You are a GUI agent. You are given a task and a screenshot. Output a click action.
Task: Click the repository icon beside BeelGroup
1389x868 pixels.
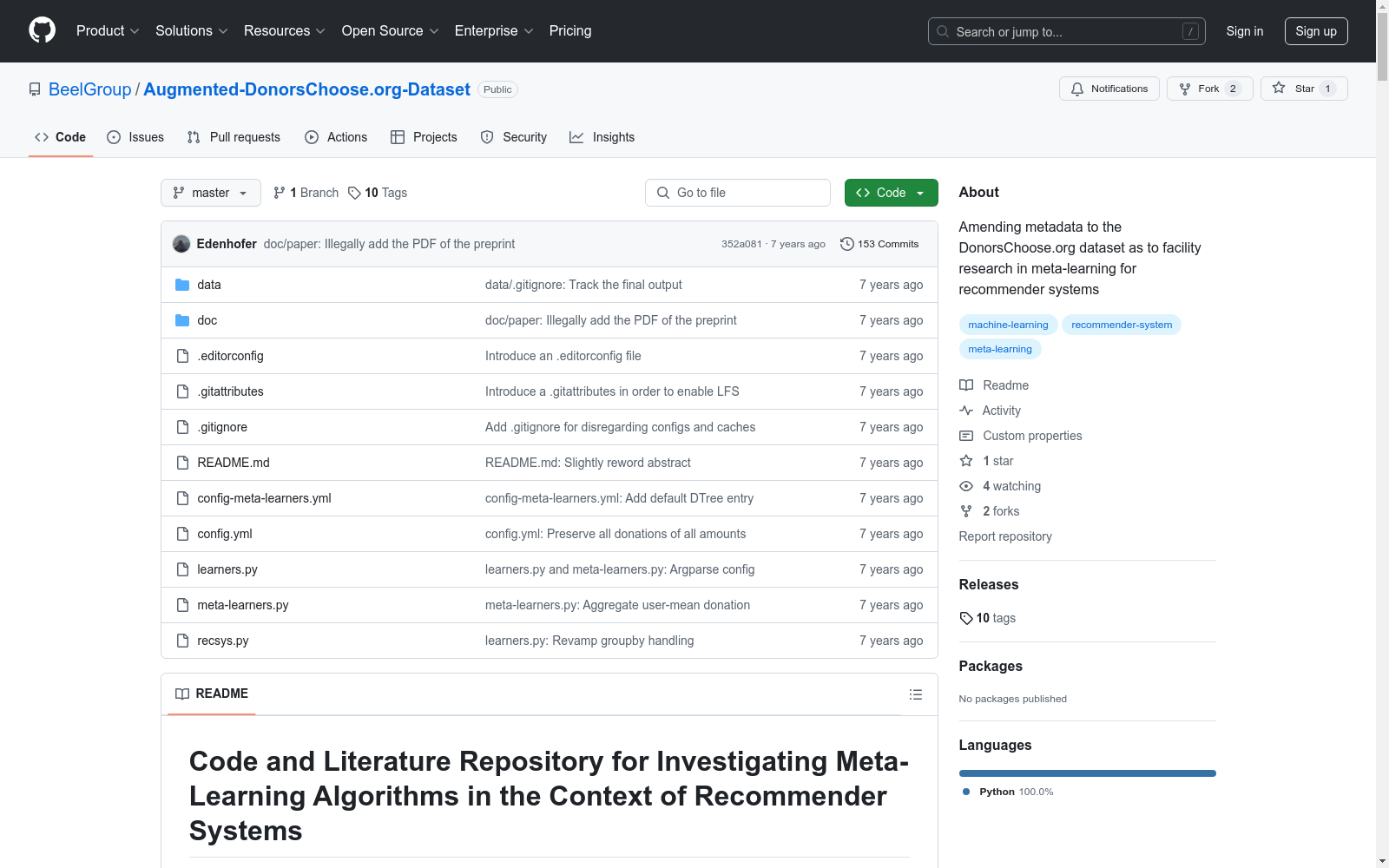35,89
